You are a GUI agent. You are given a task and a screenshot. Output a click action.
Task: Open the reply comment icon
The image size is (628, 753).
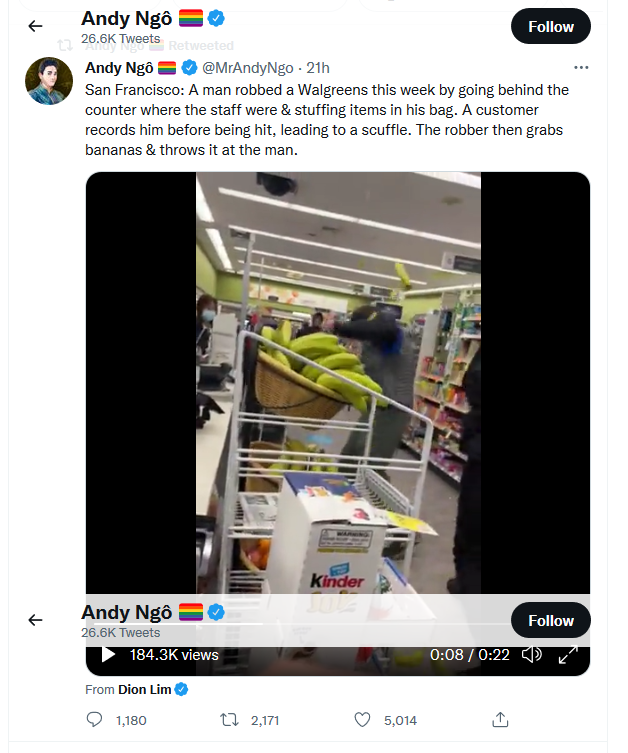coord(94,720)
